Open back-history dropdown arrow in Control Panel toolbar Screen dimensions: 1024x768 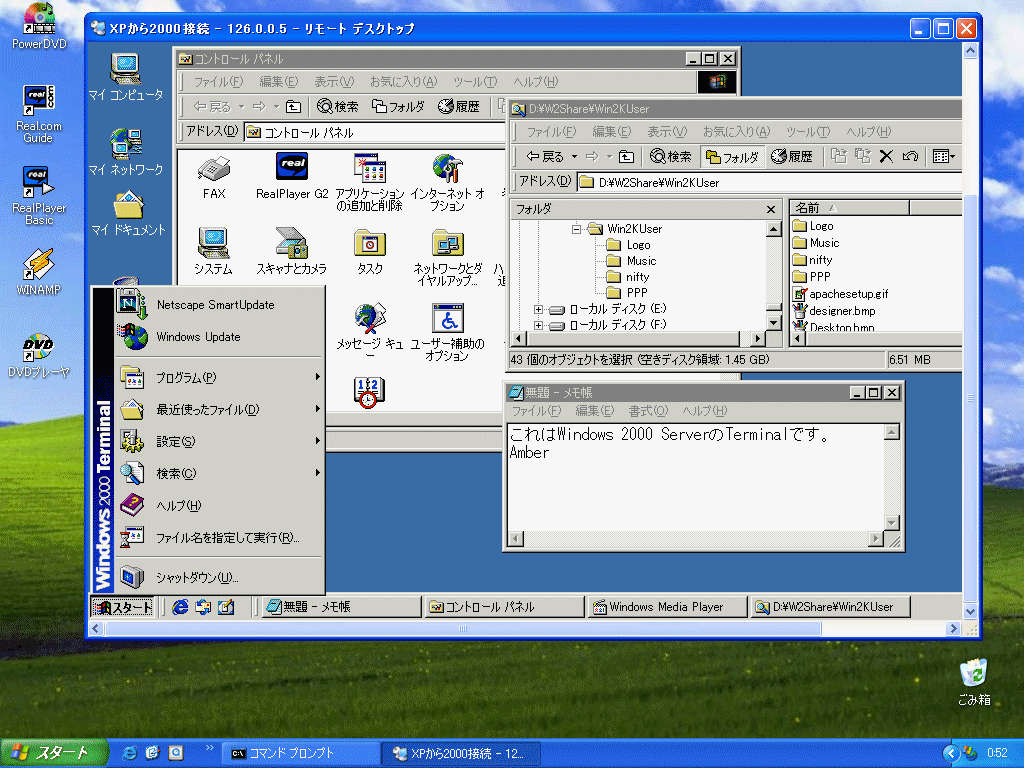[x=242, y=106]
